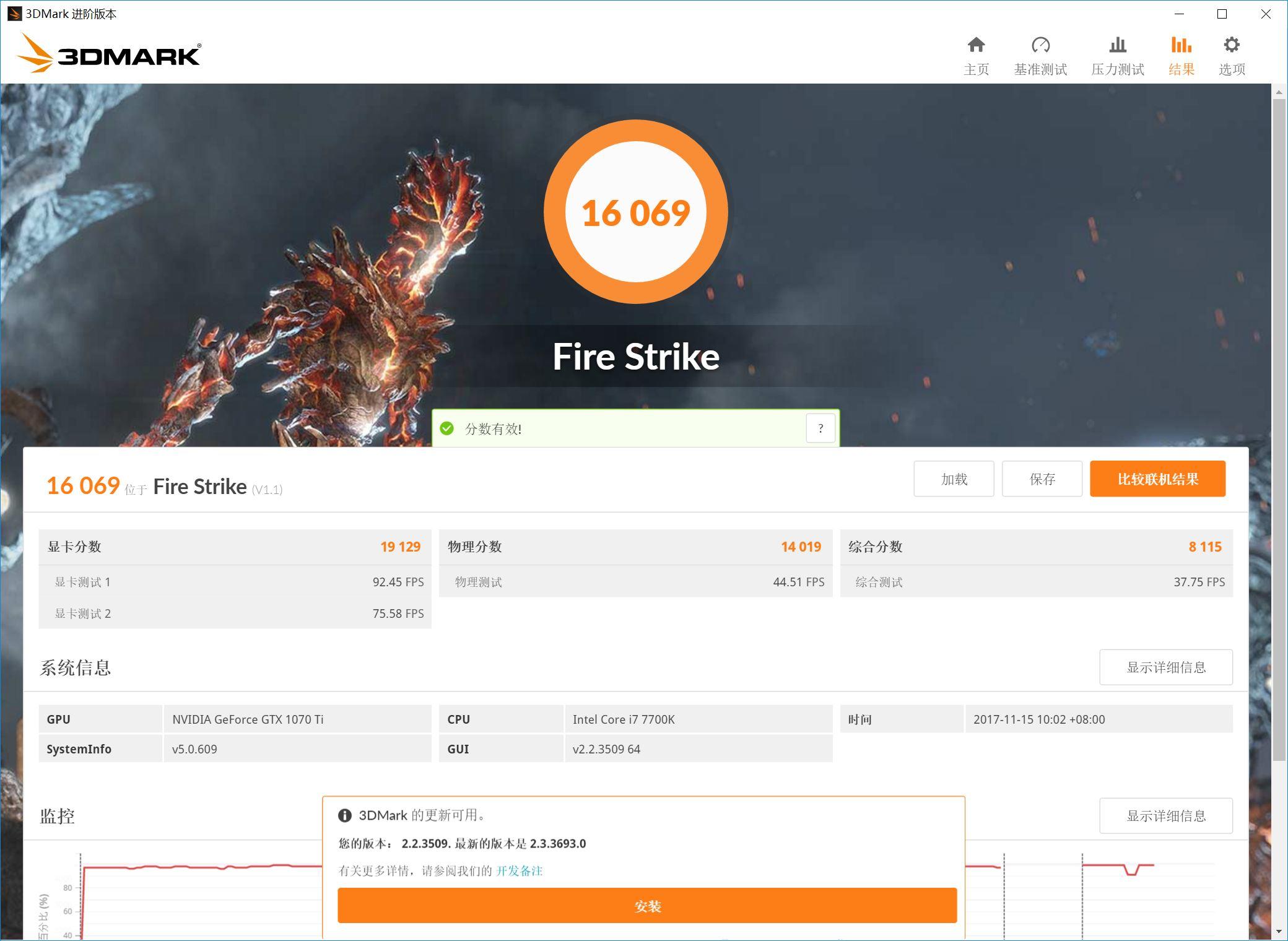Minimize the 3DMark window
The height and width of the screenshot is (941, 1288).
tap(1179, 14)
